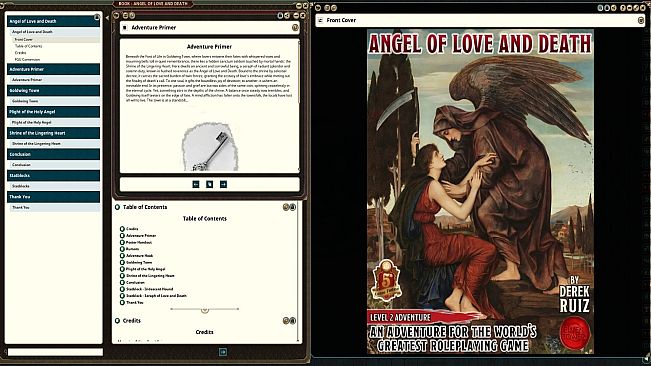This screenshot has width=651, height=366.
Task: Click third toolbar icon in Adventure Primer window
Action: [132, 15]
